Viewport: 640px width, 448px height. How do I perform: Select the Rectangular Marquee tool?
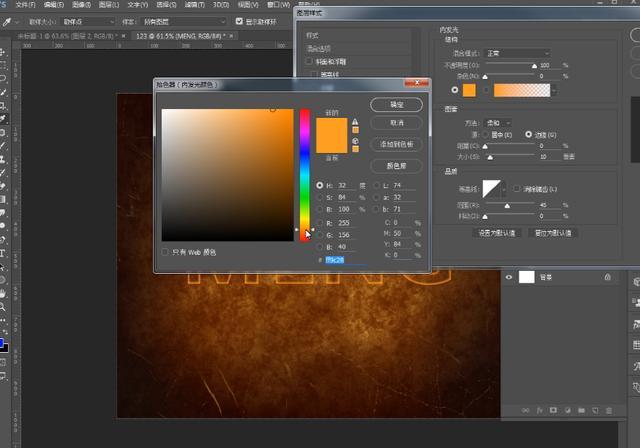pyautogui.click(x=3, y=65)
